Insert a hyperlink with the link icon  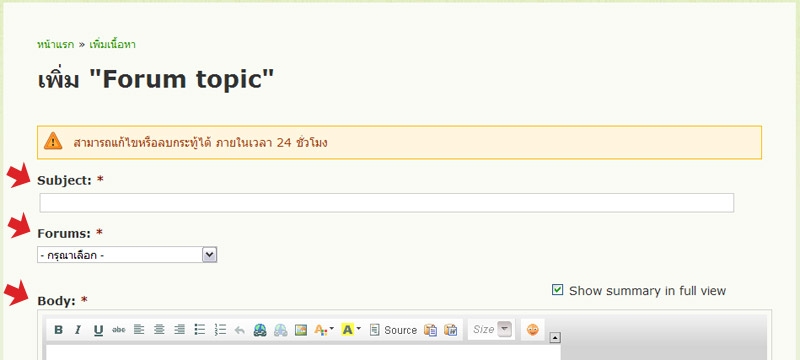tap(260, 330)
